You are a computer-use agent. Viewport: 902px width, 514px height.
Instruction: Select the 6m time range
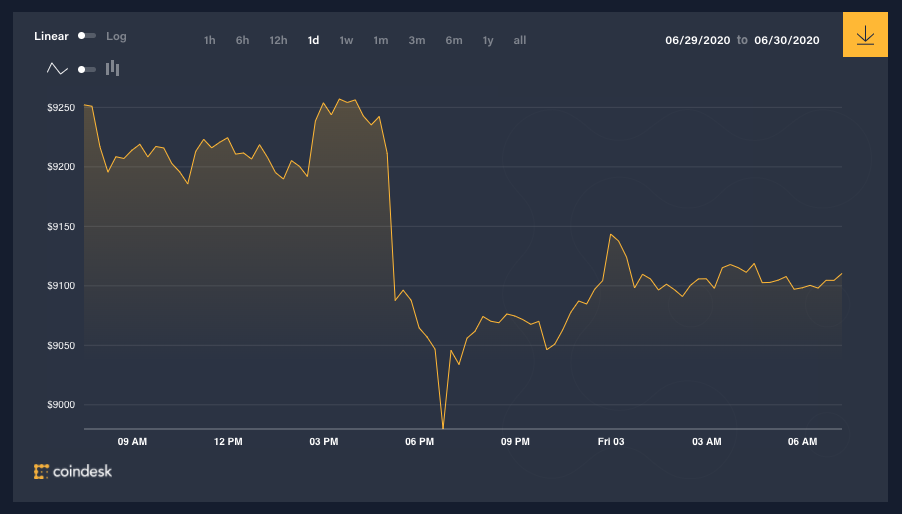(454, 40)
